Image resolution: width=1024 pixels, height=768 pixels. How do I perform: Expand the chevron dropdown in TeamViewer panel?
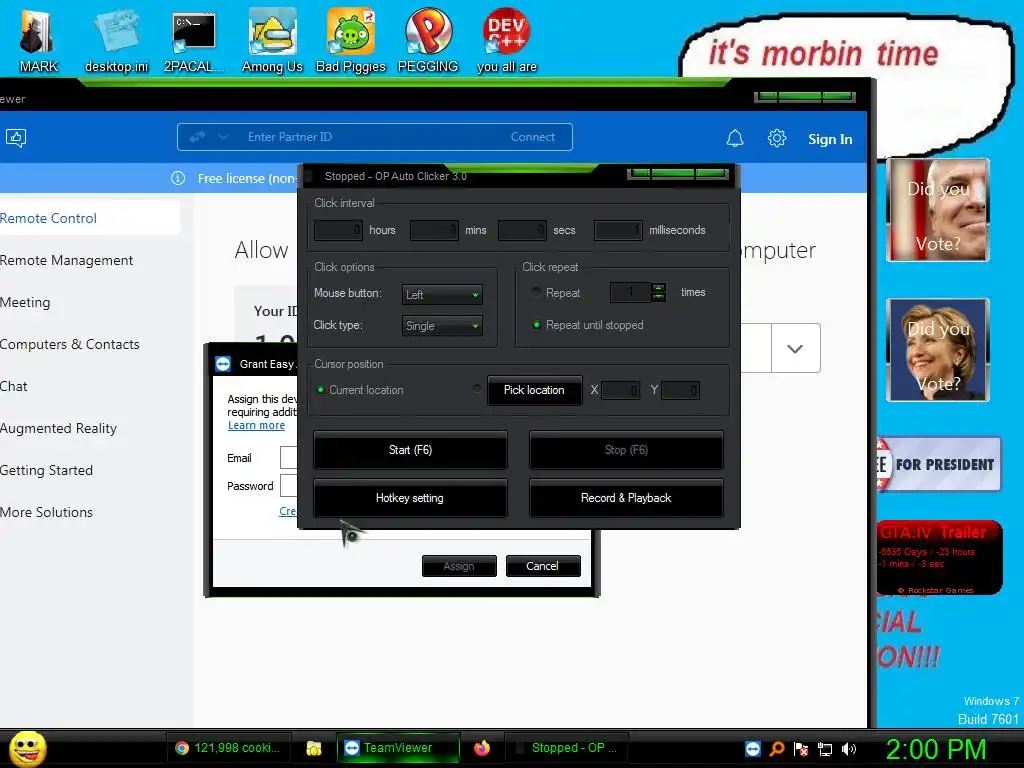point(795,348)
